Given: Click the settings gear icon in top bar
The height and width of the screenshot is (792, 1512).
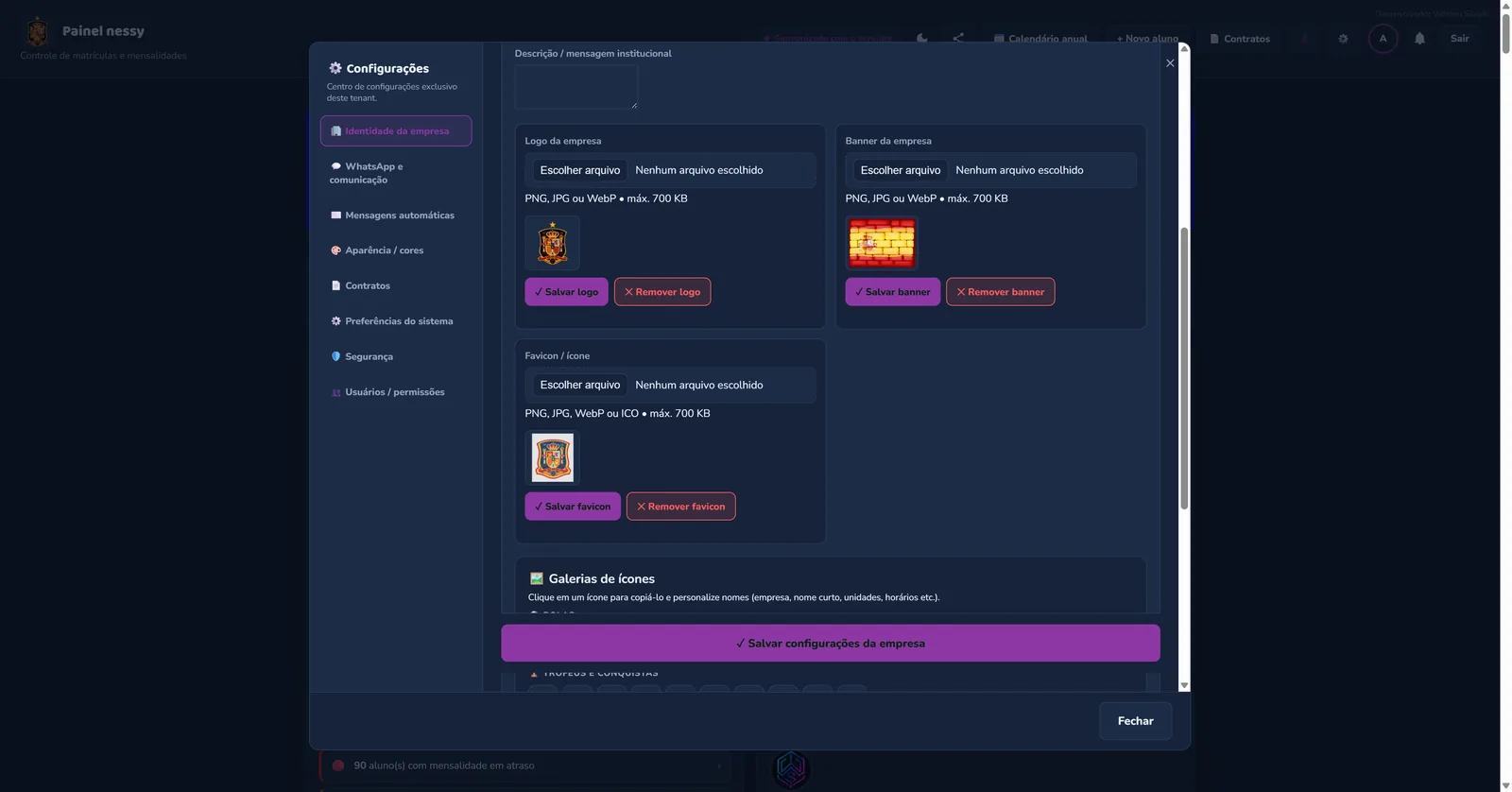Looking at the screenshot, I should pos(1343,39).
